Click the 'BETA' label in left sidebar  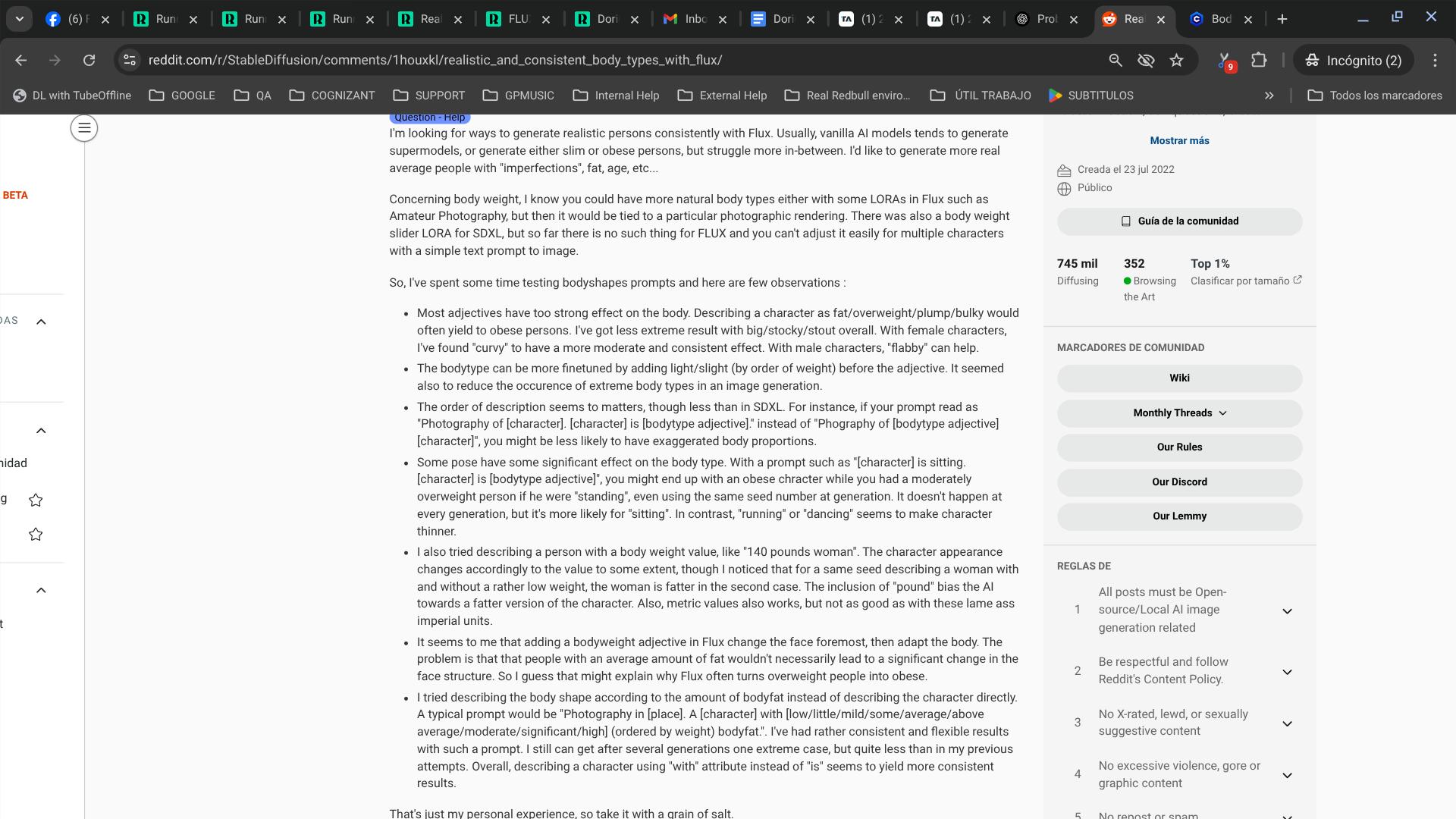pos(15,195)
